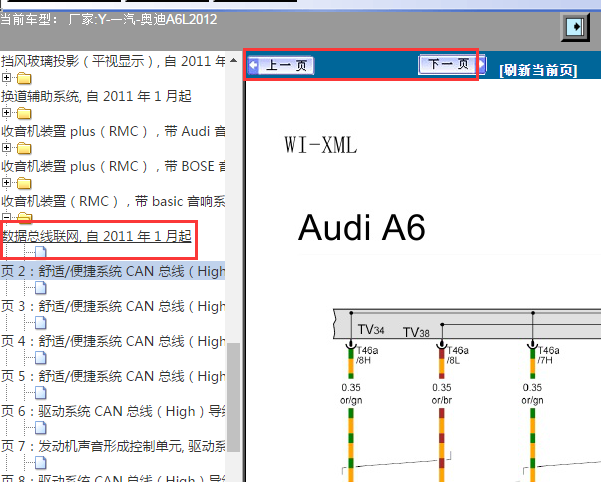Click document icon above 页 7
The height and width of the screenshot is (482, 601).
click(41, 427)
